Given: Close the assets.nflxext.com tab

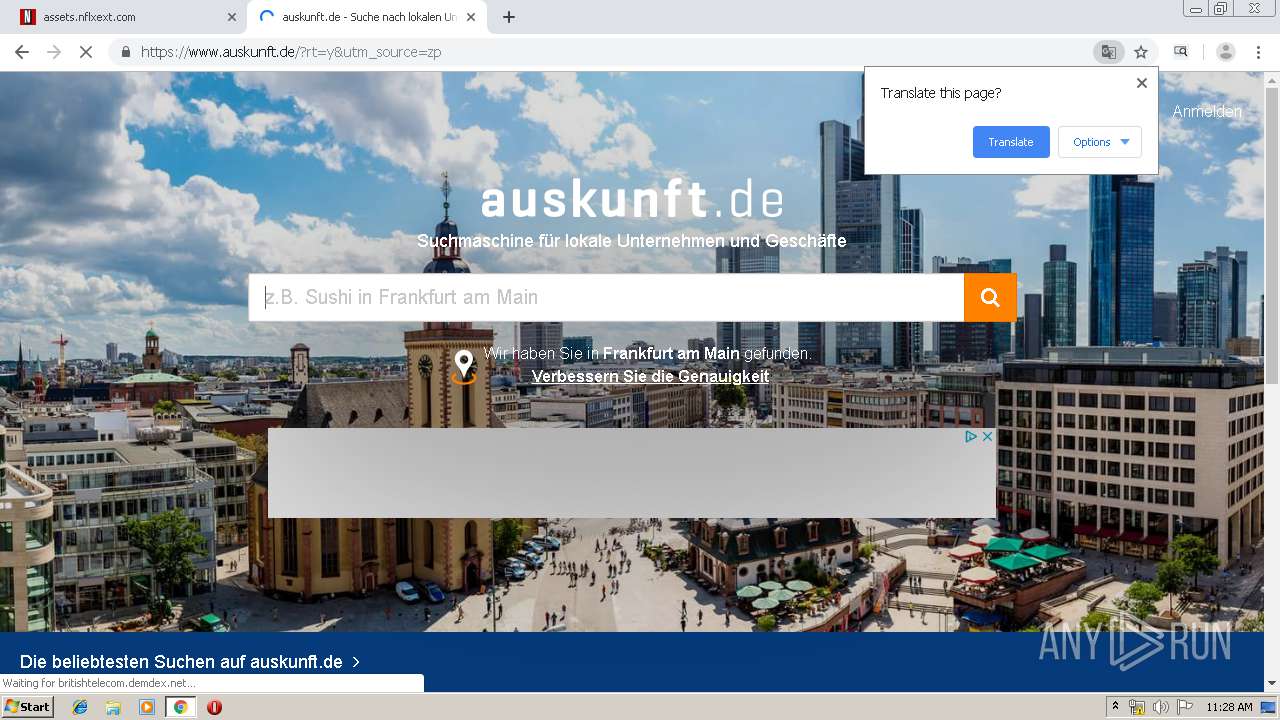Looking at the screenshot, I should click(232, 17).
